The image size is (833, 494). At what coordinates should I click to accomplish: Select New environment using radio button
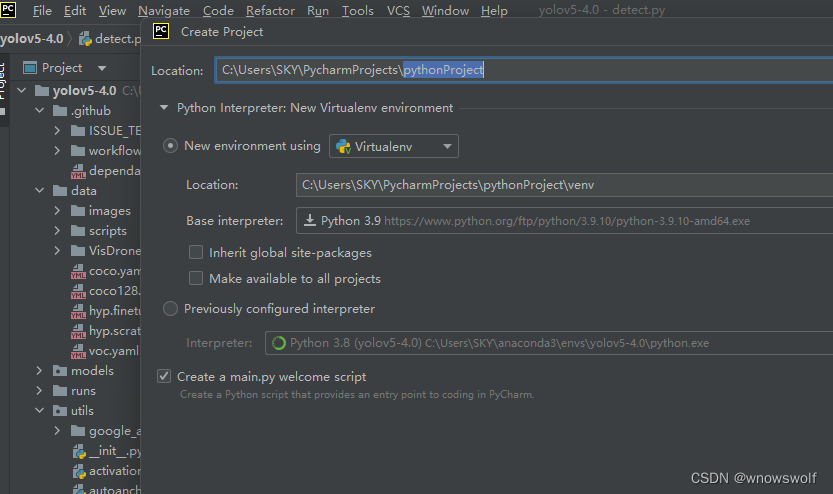pyautogui.click(x=170, y=146)
